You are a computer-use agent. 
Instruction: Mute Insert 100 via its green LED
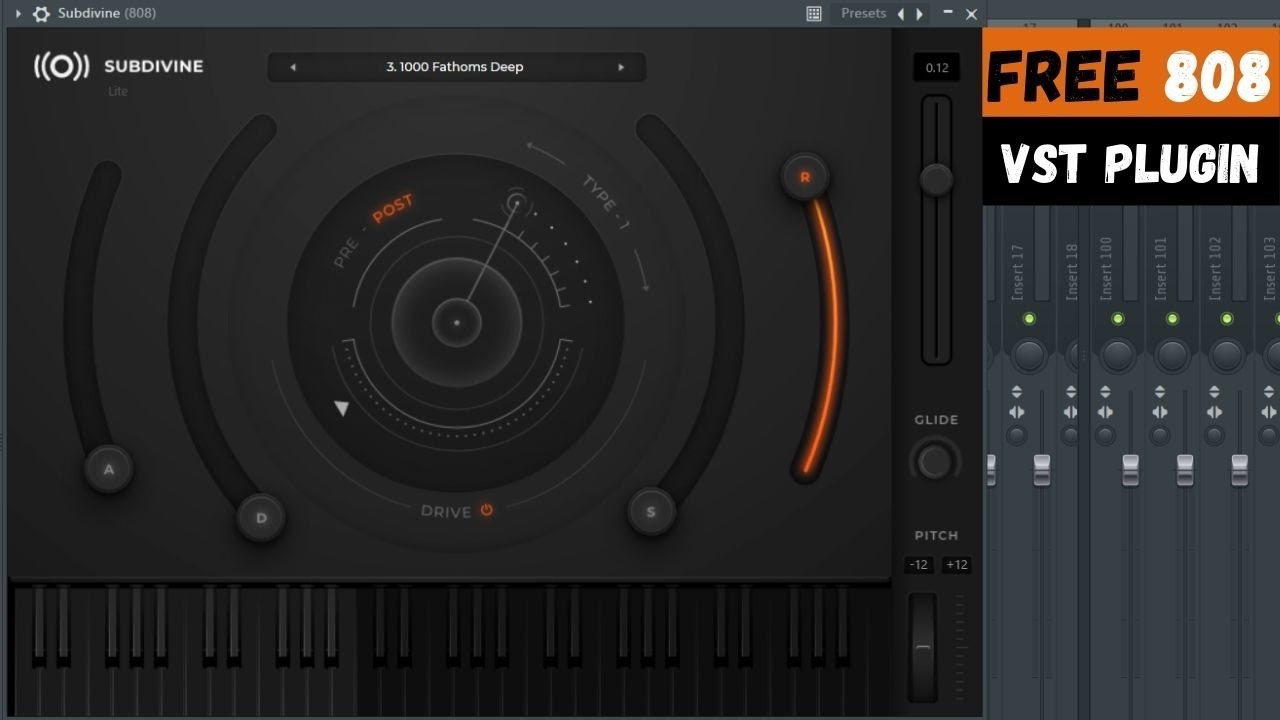coord(1117,319)
